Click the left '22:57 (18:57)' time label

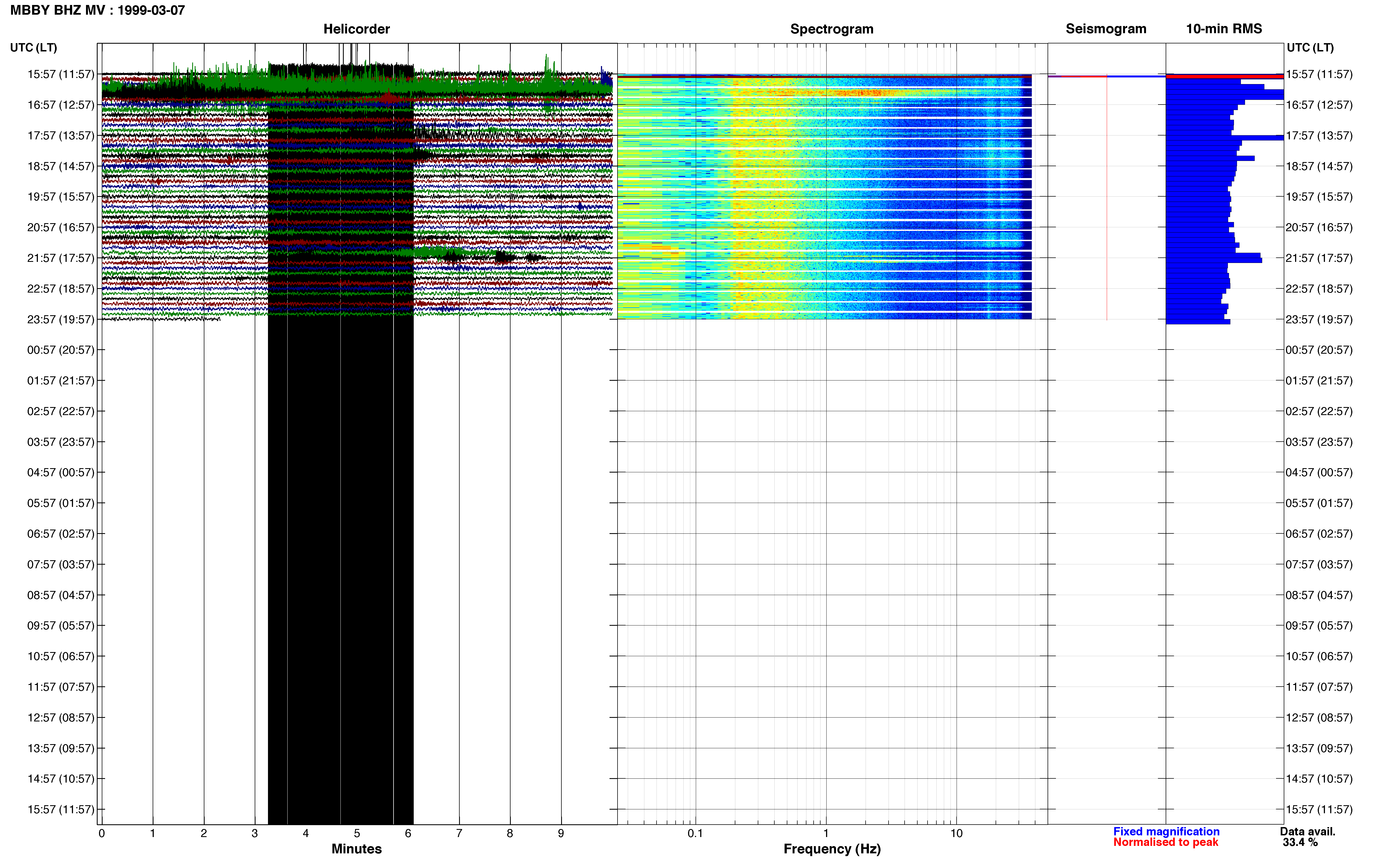60,289
